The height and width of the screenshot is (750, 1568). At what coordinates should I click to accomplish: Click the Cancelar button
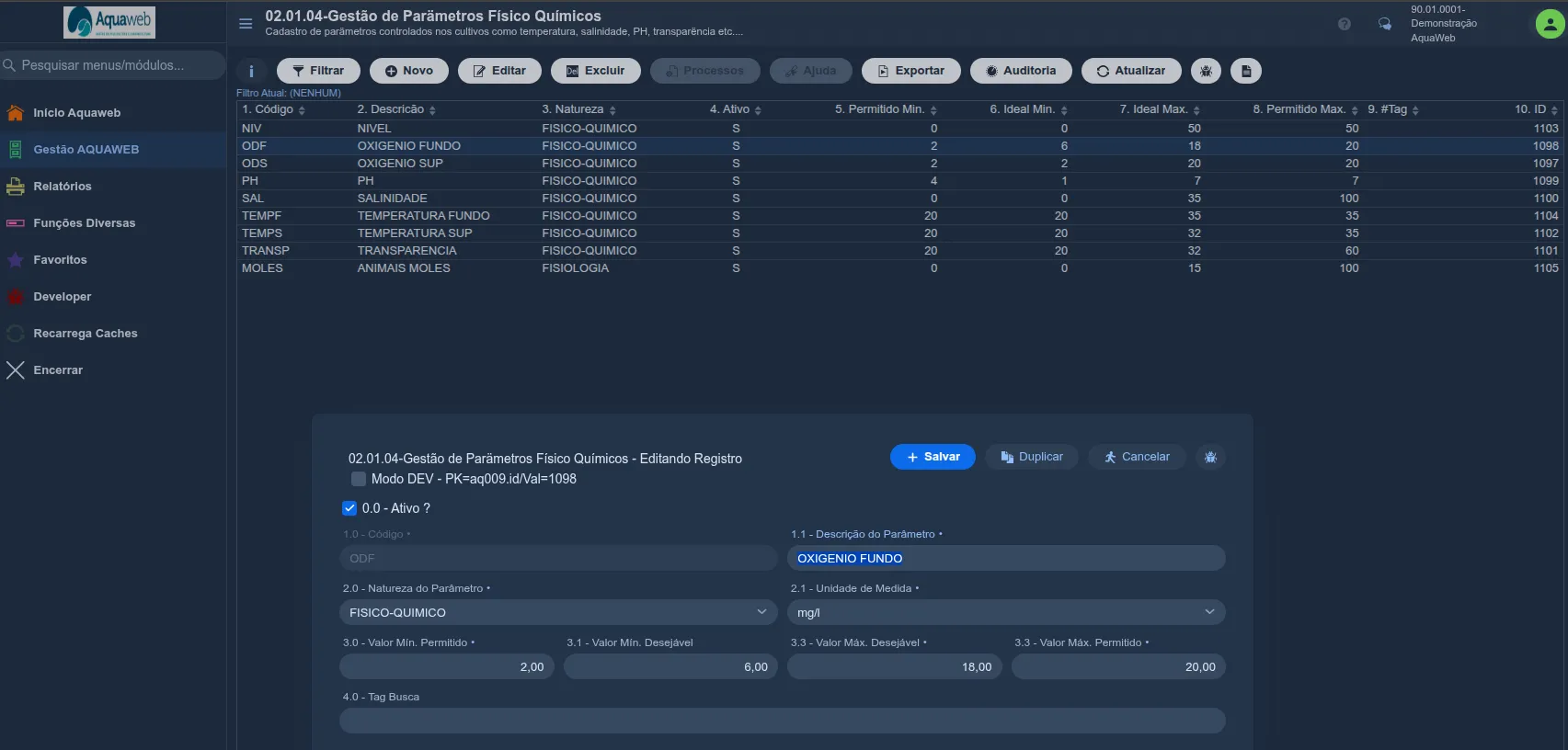pyautogui.click(x=1137, y=457)
